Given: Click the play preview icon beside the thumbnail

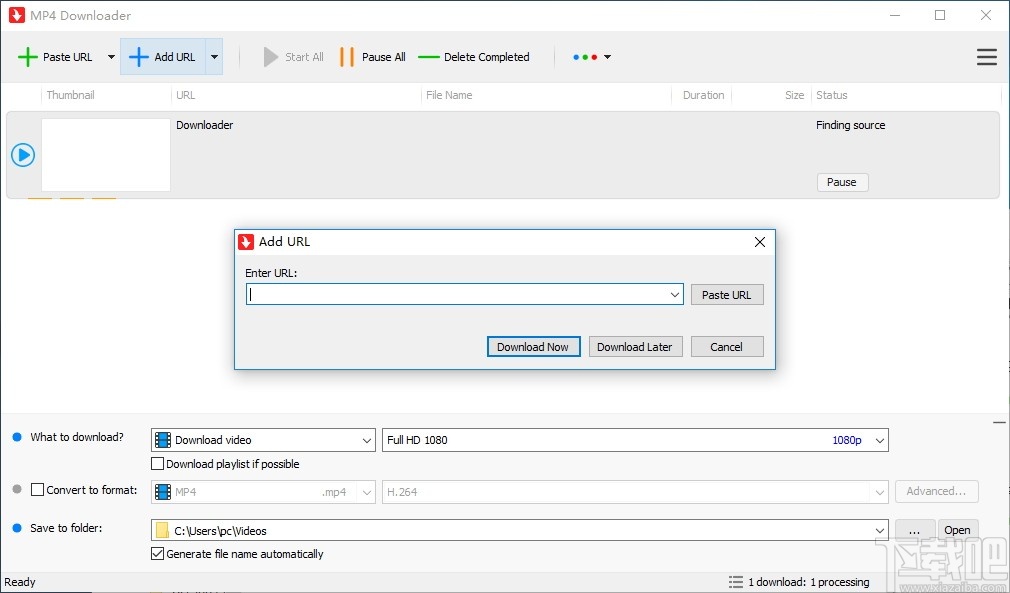Looking at the screenshot, I should (x=22, y=155).
